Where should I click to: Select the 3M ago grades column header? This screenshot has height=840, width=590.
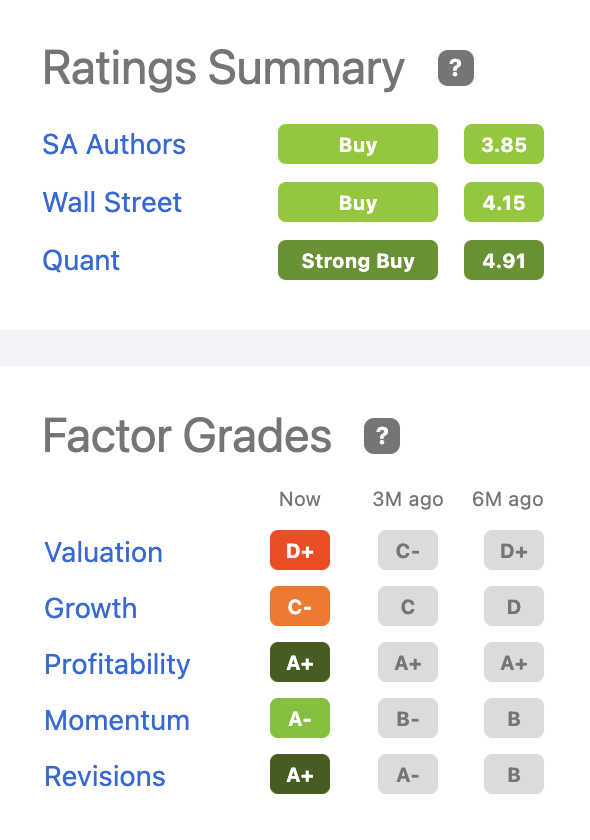click(407, 499)
